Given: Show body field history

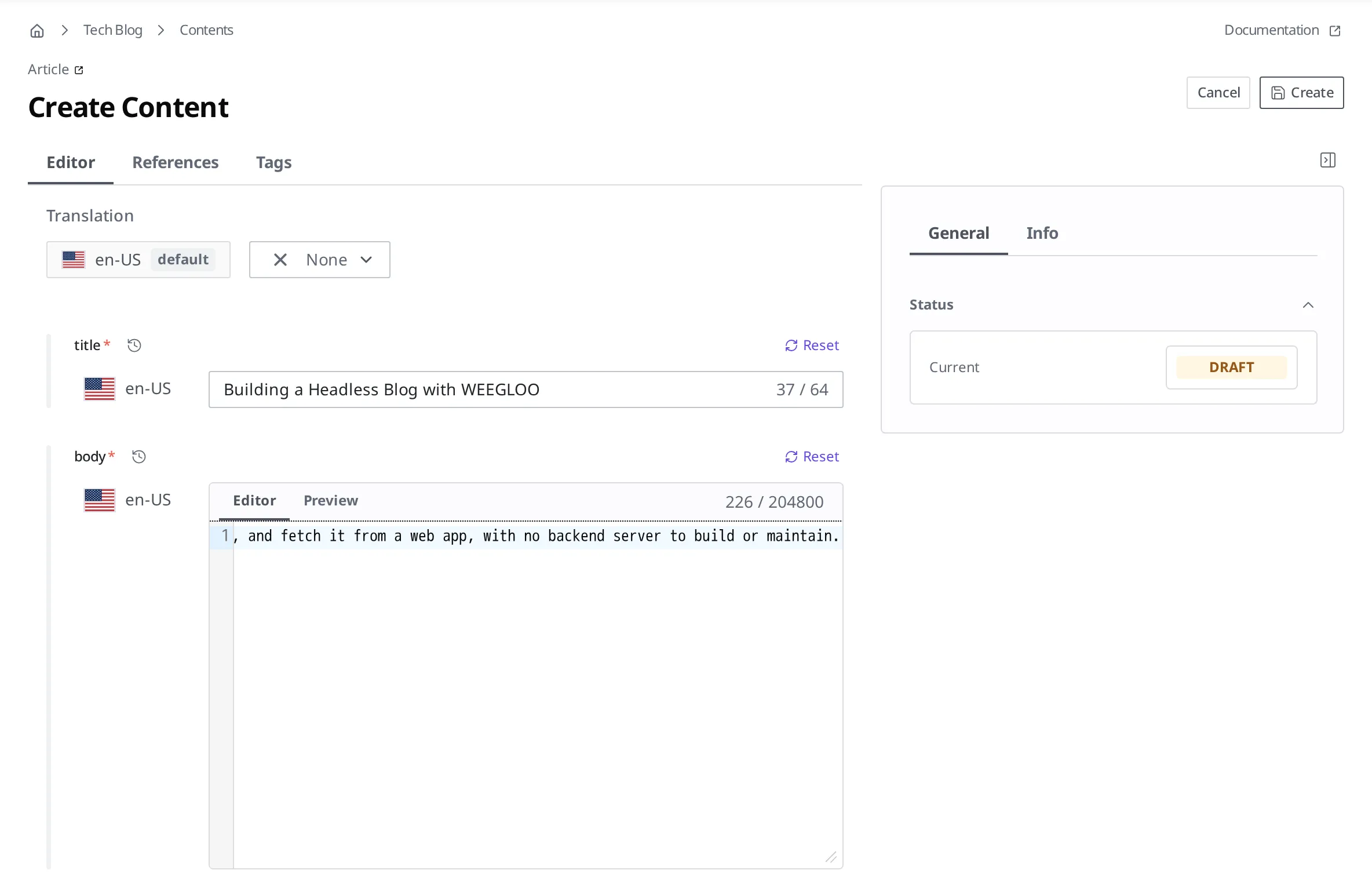Looking at the screenshot, I should [x=139, y=457].
